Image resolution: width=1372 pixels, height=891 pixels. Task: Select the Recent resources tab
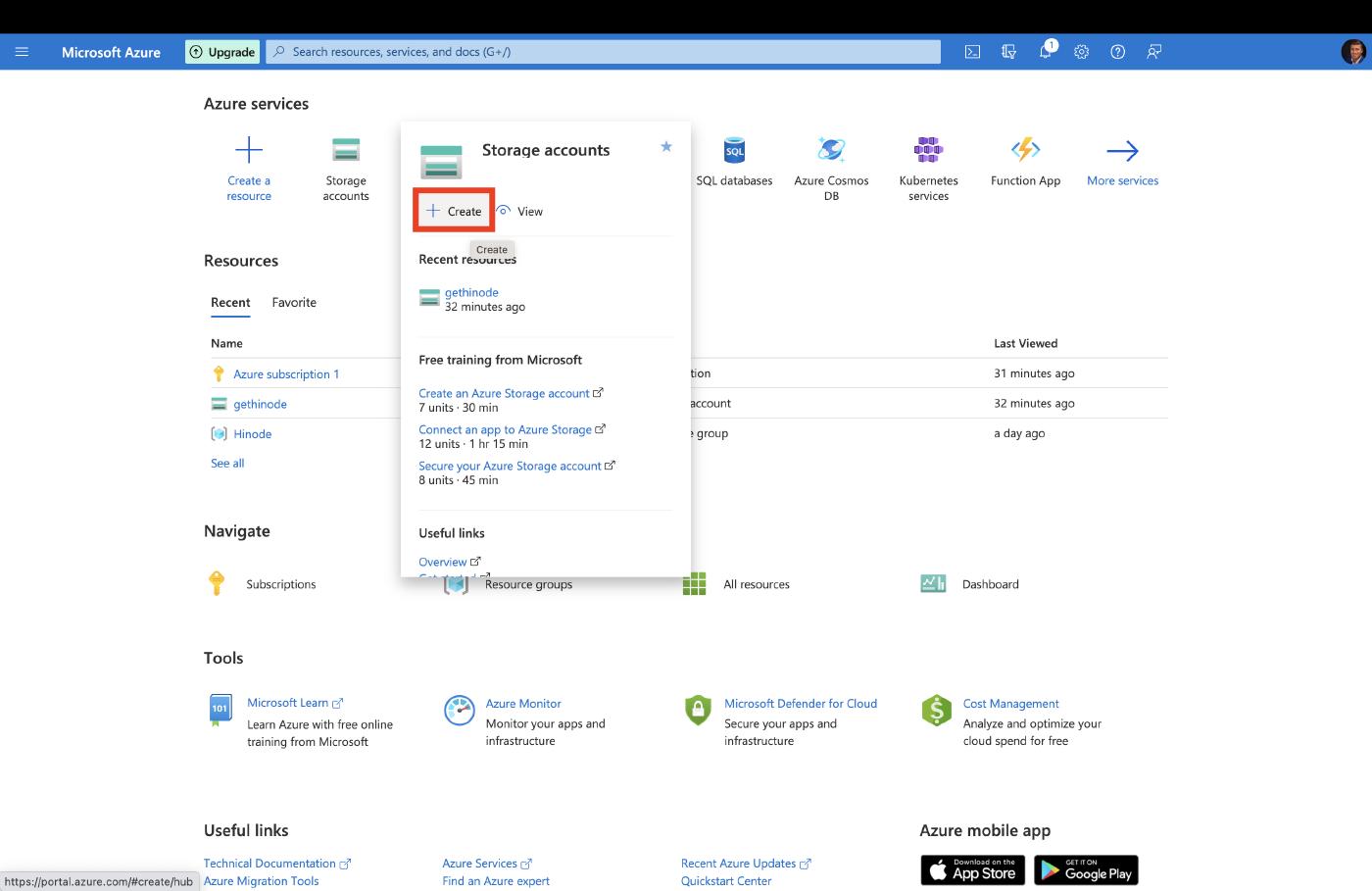click(230, 303)
